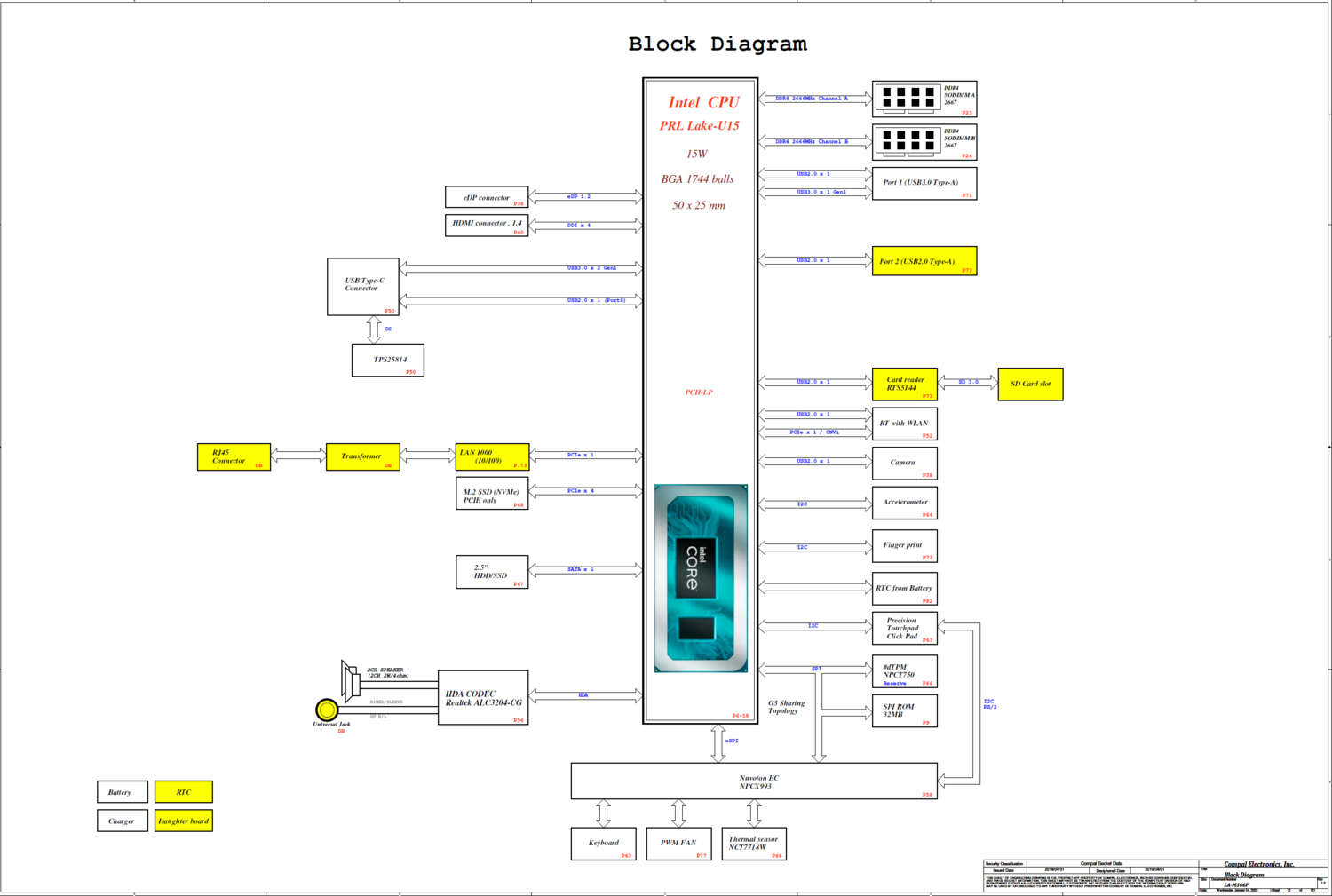Select the Nuvoton EC NPCX993 block
The width and height of the screenshot is (1332, 896).
pos(754,781)
